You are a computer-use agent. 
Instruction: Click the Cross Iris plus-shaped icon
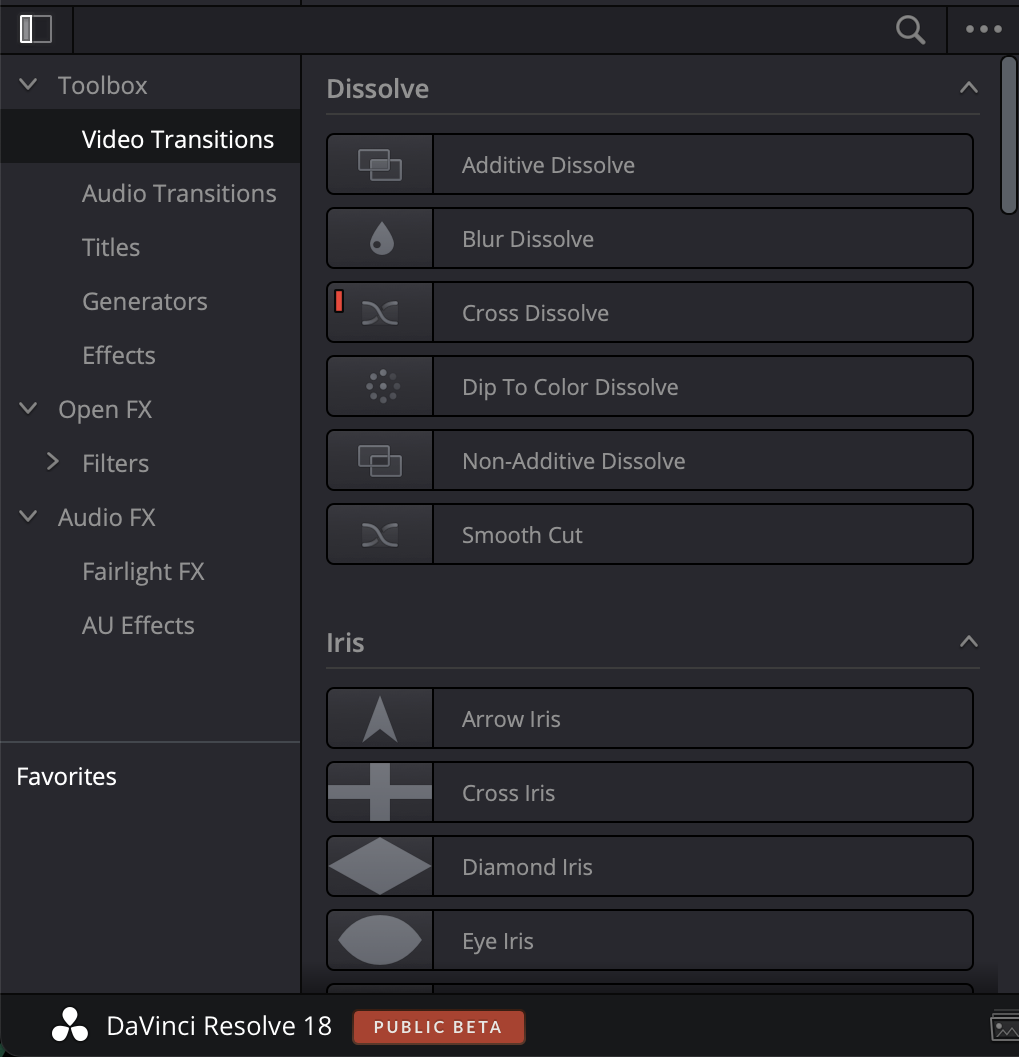click(378, 791)
